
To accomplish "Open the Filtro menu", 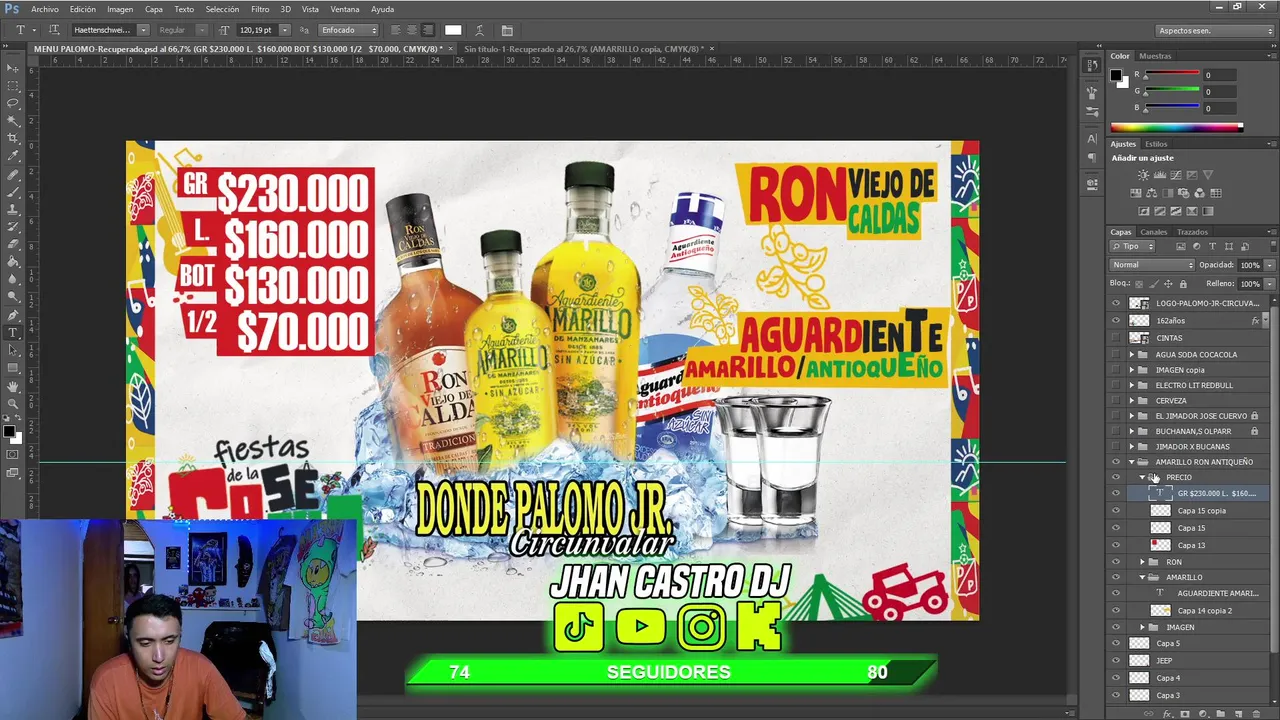I will pos(260,9).
